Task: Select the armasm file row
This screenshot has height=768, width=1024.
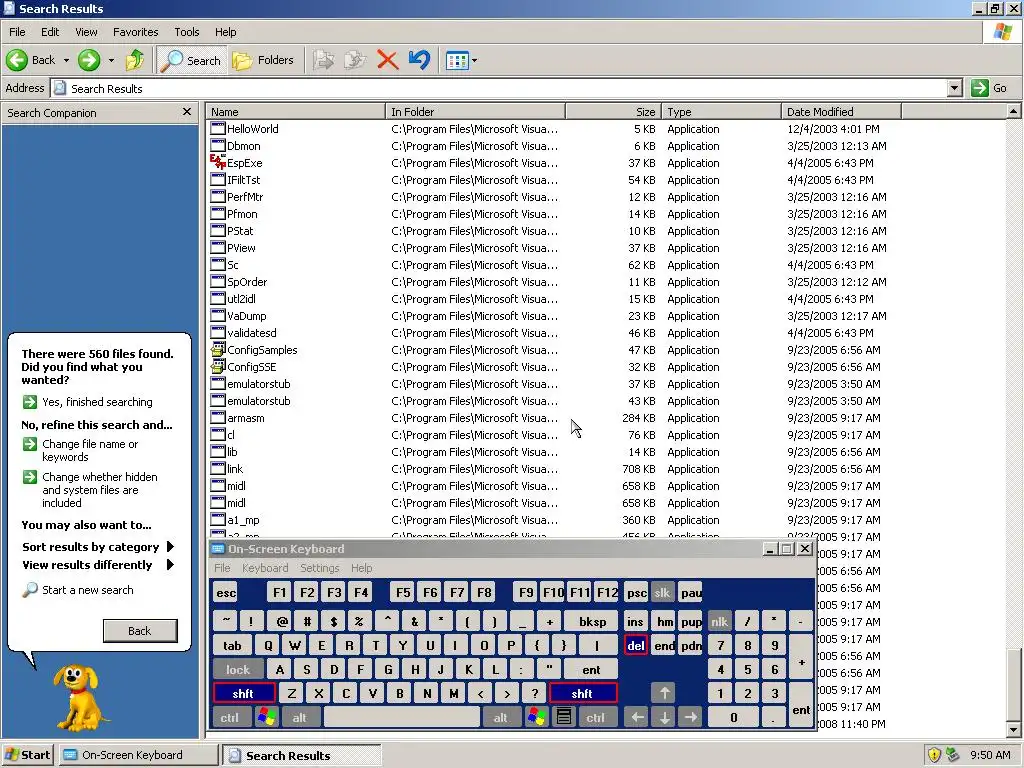Action: 246,418
